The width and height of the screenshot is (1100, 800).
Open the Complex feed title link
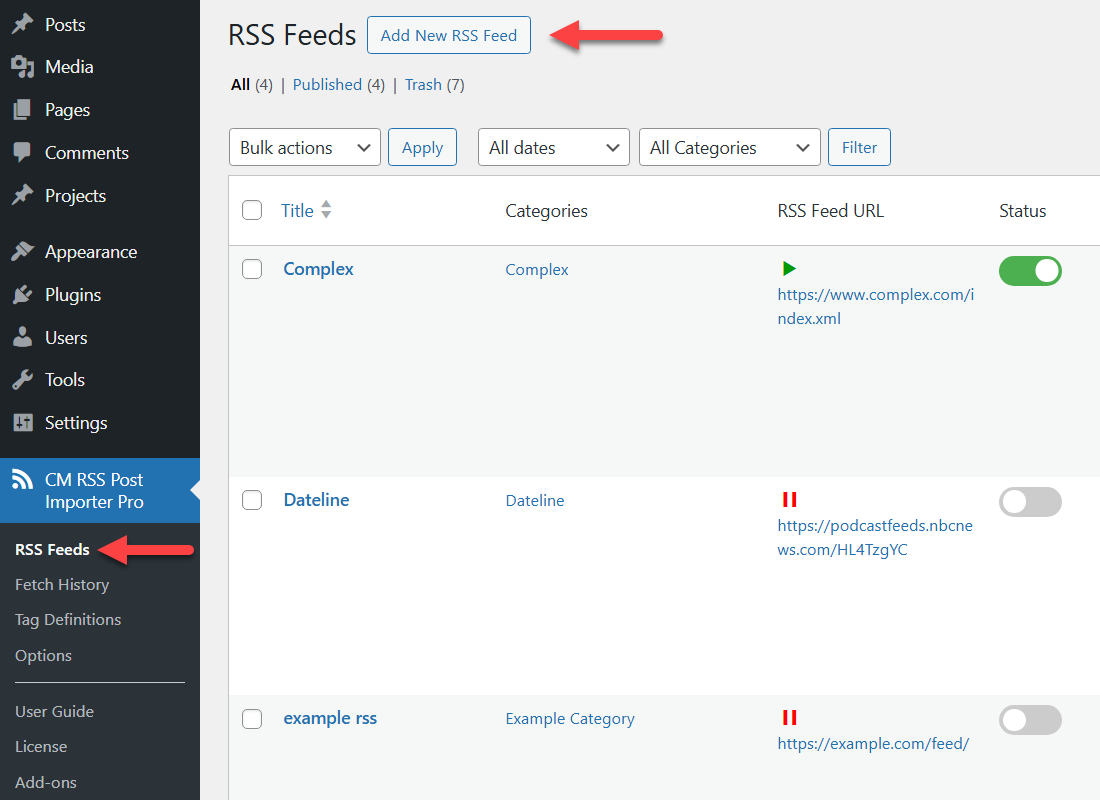click(318, 269)
